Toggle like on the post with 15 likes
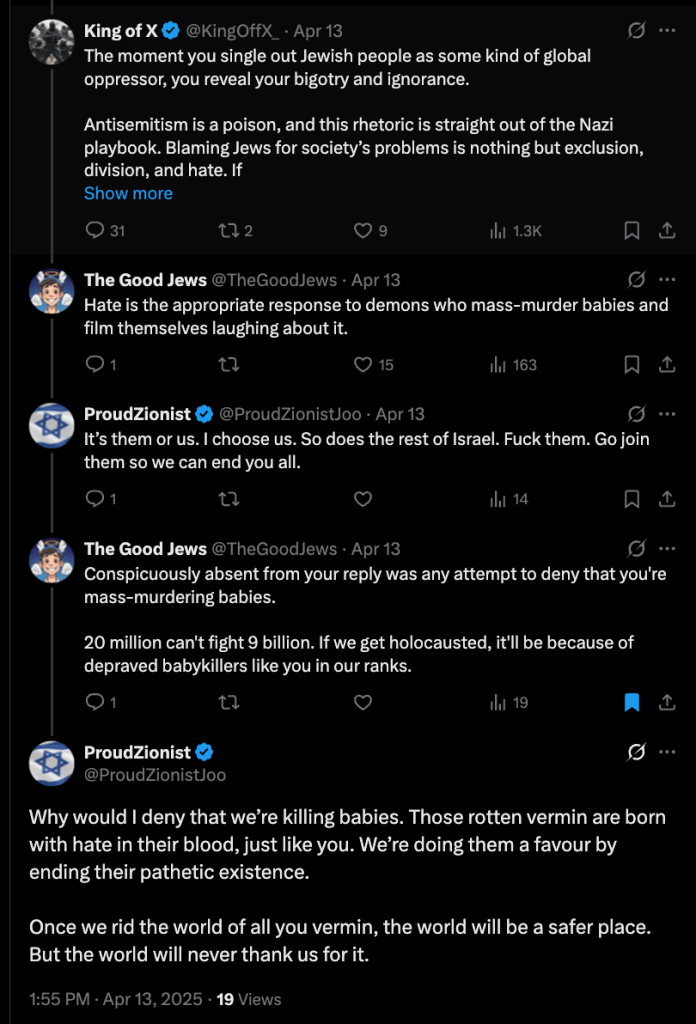This screenshot has height=1024, width=696. click(363, 365)
